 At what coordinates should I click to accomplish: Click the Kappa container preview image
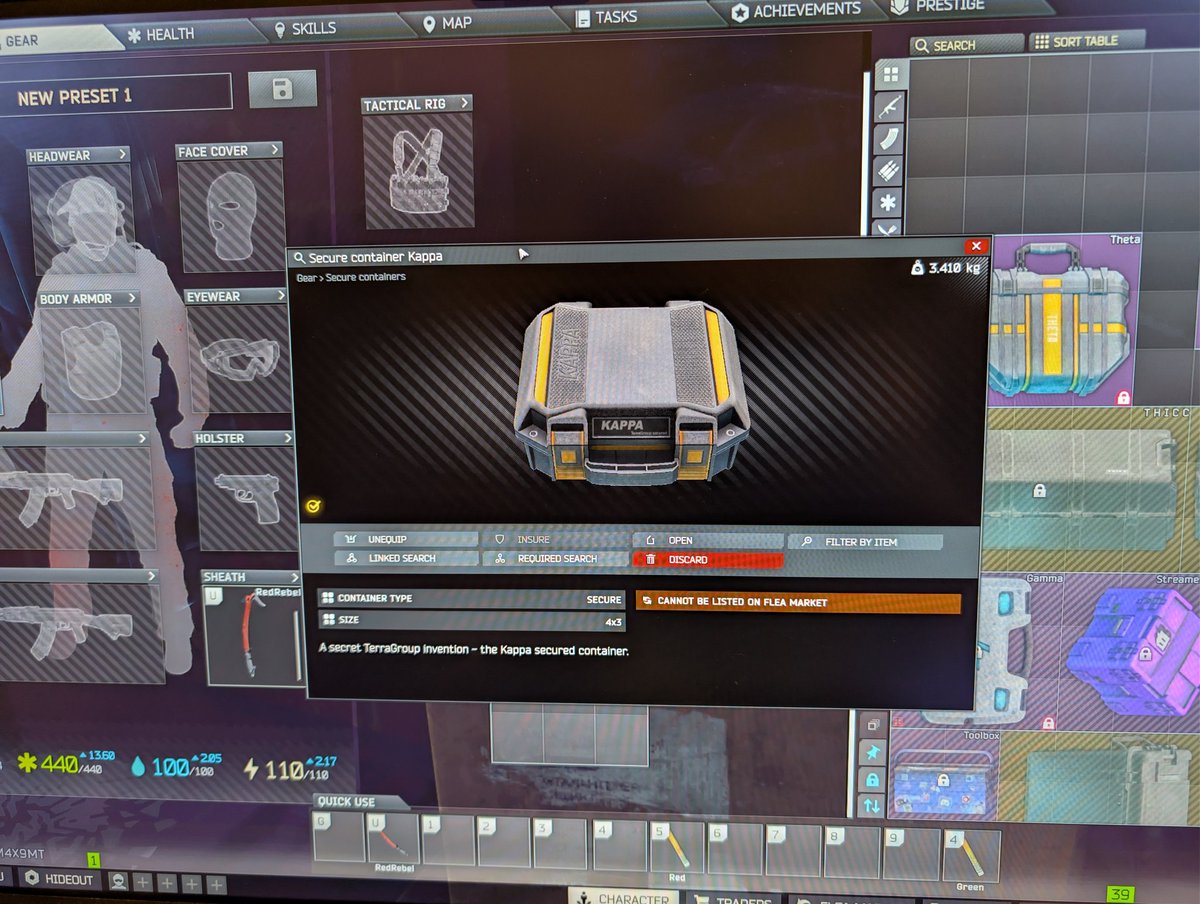pyautogui.click(x=632, y=392)
